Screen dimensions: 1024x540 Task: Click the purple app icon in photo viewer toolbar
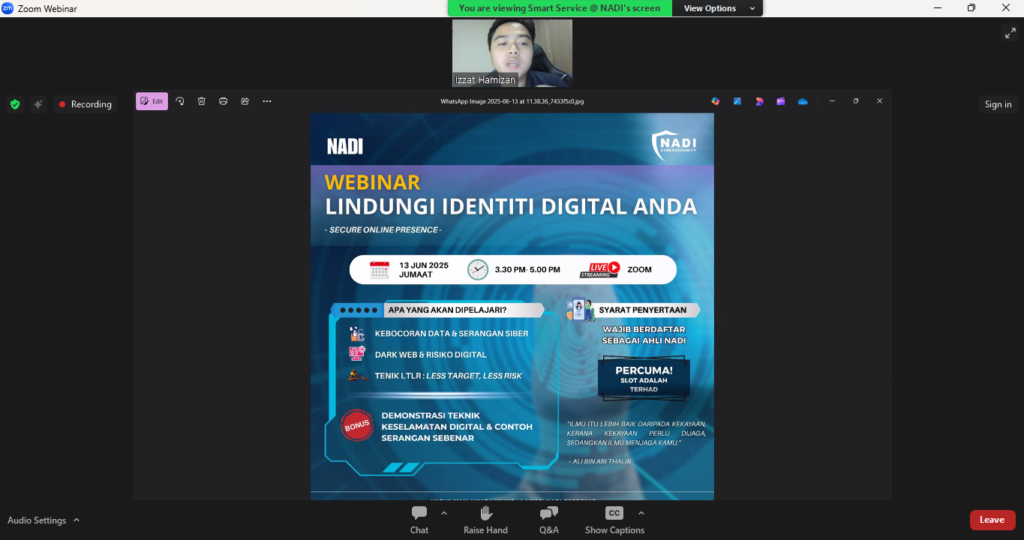780,101
